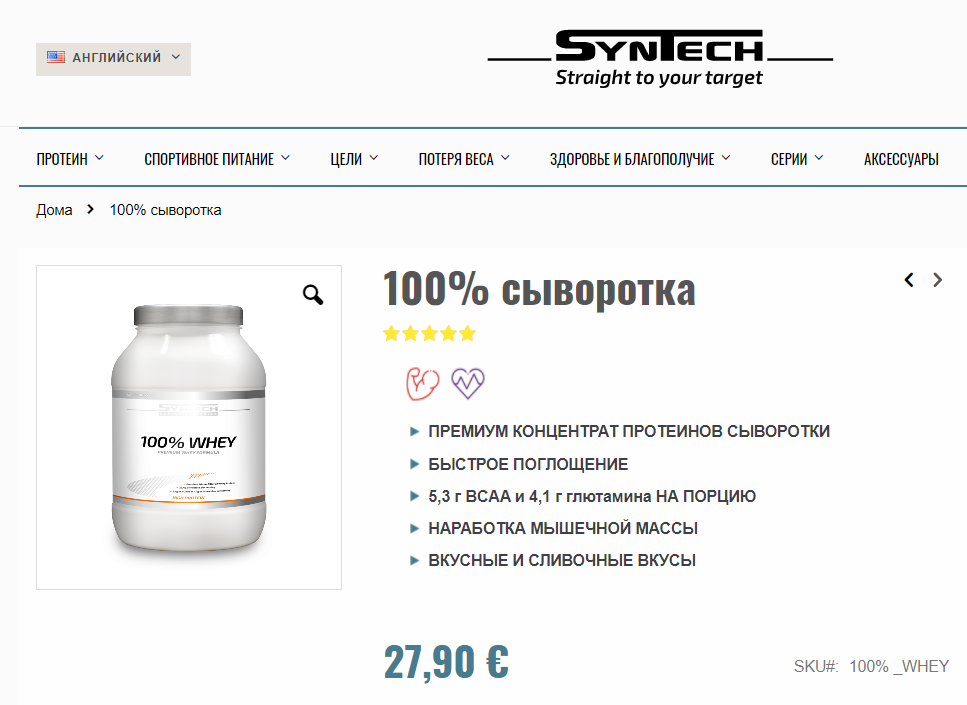The image size is (967, 705).
Task: Go to the previous product arrow
Action: [909, 280]
